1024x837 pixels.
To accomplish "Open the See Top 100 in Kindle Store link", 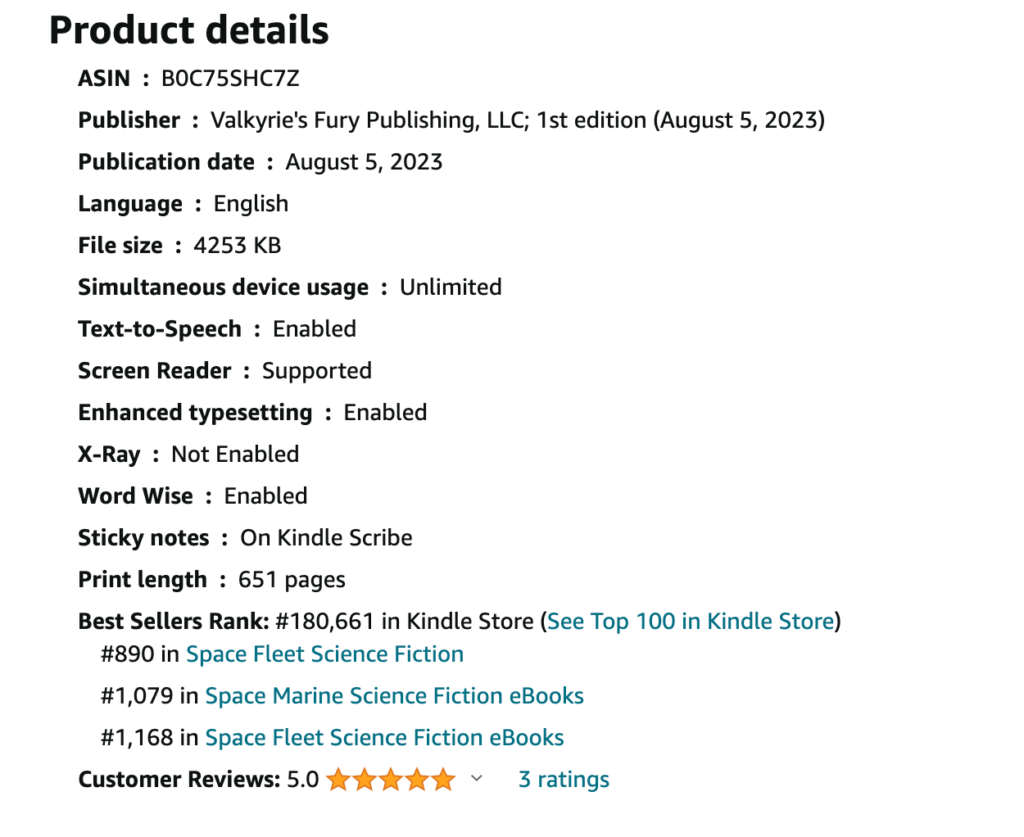I will (x=690, y=621).
